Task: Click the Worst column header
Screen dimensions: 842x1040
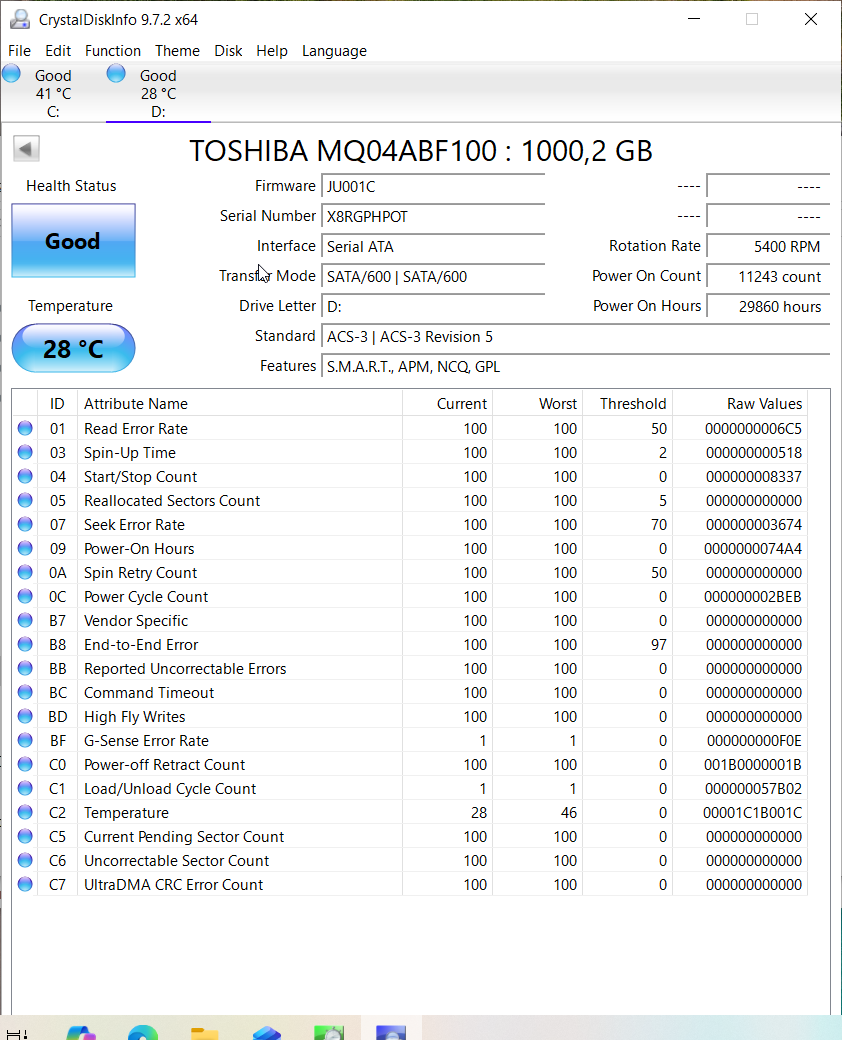Action: (537, 403)
